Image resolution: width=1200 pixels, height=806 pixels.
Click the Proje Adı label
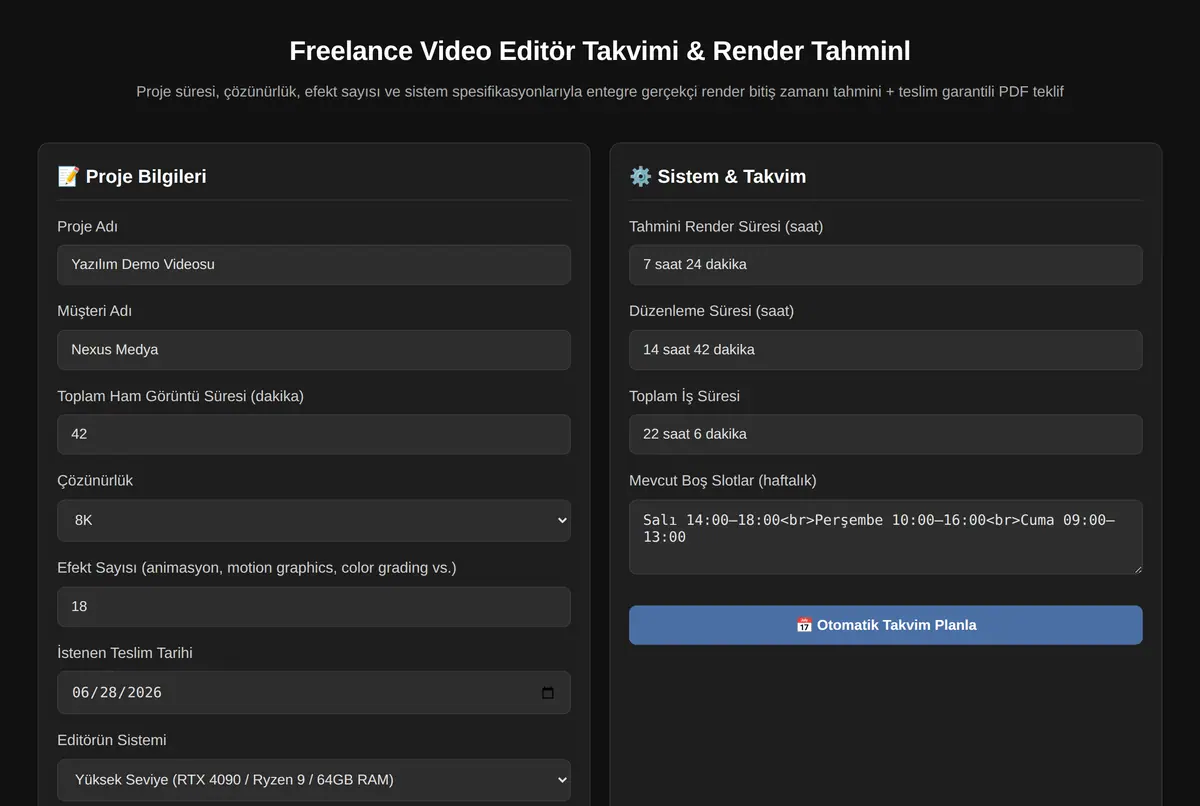pos(88,226)
